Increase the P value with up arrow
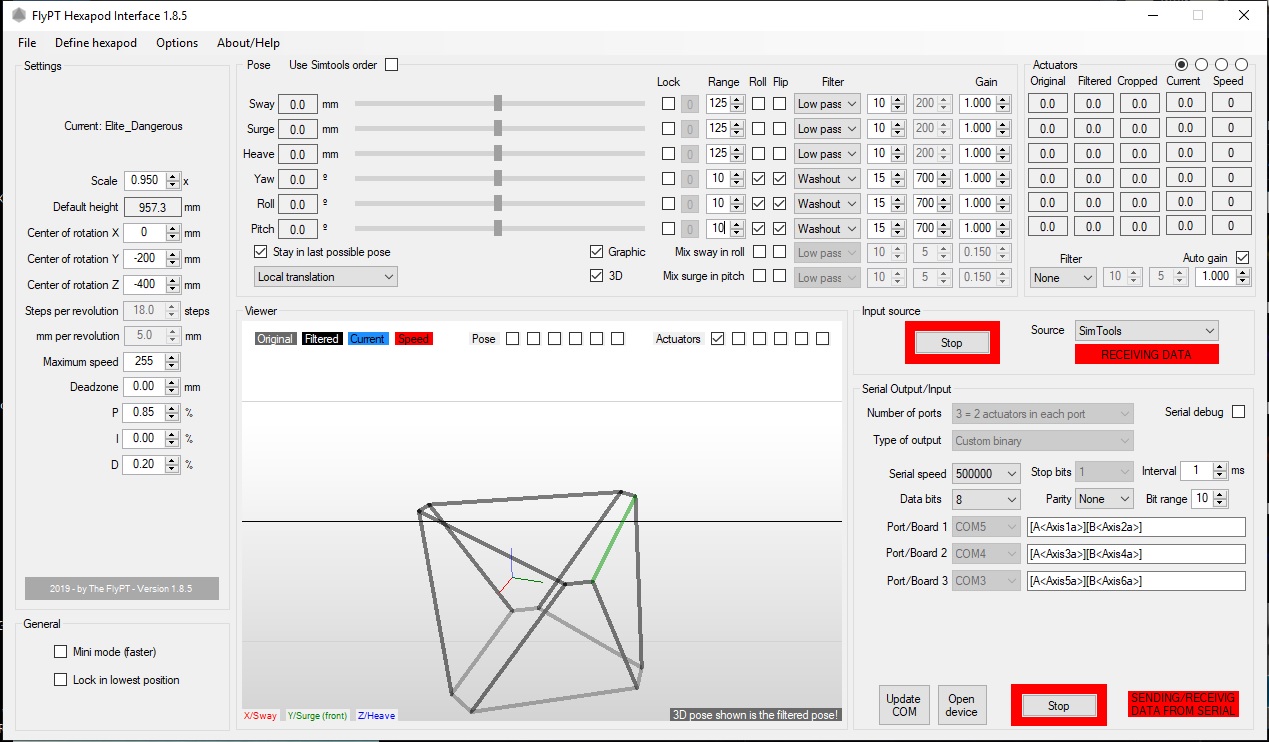This screenshot has width=1269, height=742. pyautogui.click(x=173, y=408)
